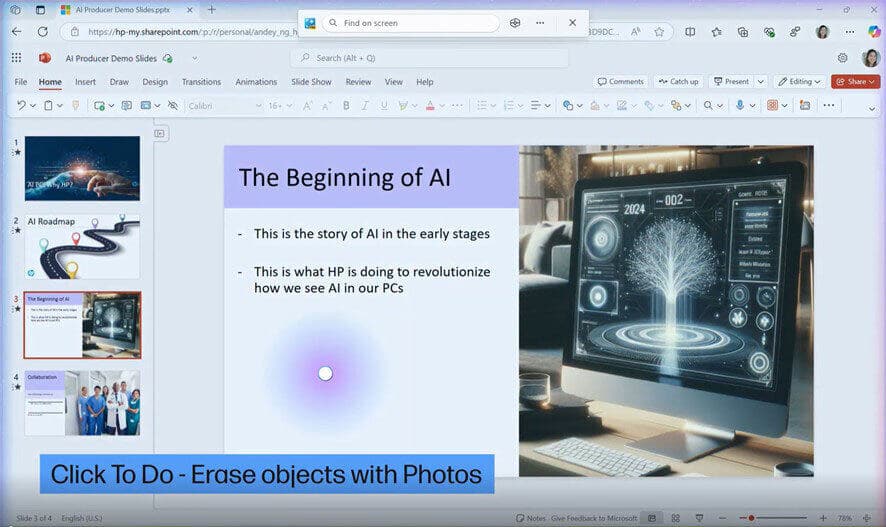The width and height of the screenshot is (886, 527).
Task: Expand the Present options dropdown arrow
Action: coord(761,81)
